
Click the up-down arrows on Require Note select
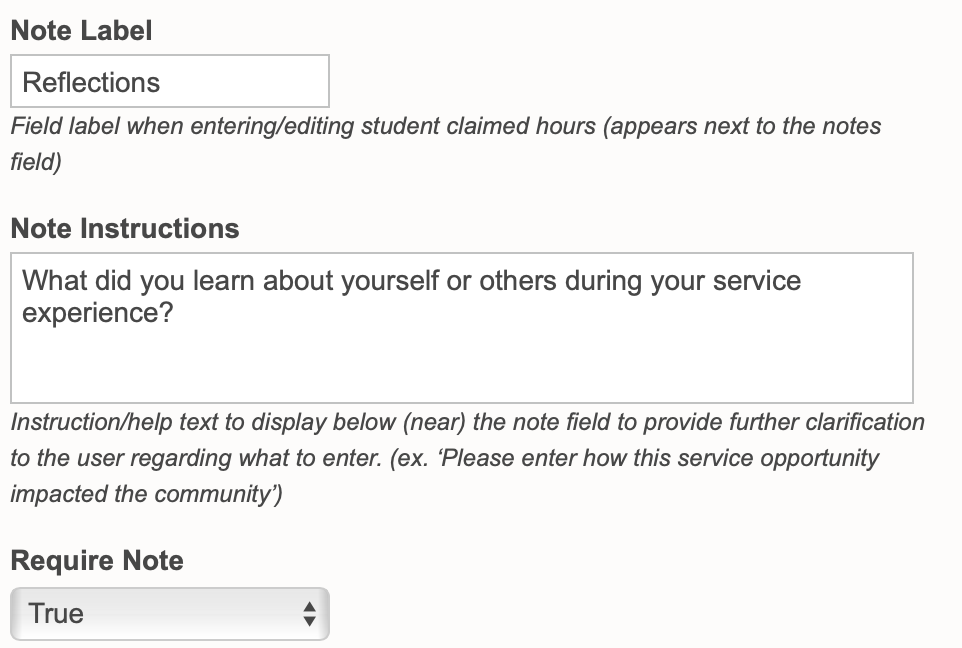(x=309, y=614)
